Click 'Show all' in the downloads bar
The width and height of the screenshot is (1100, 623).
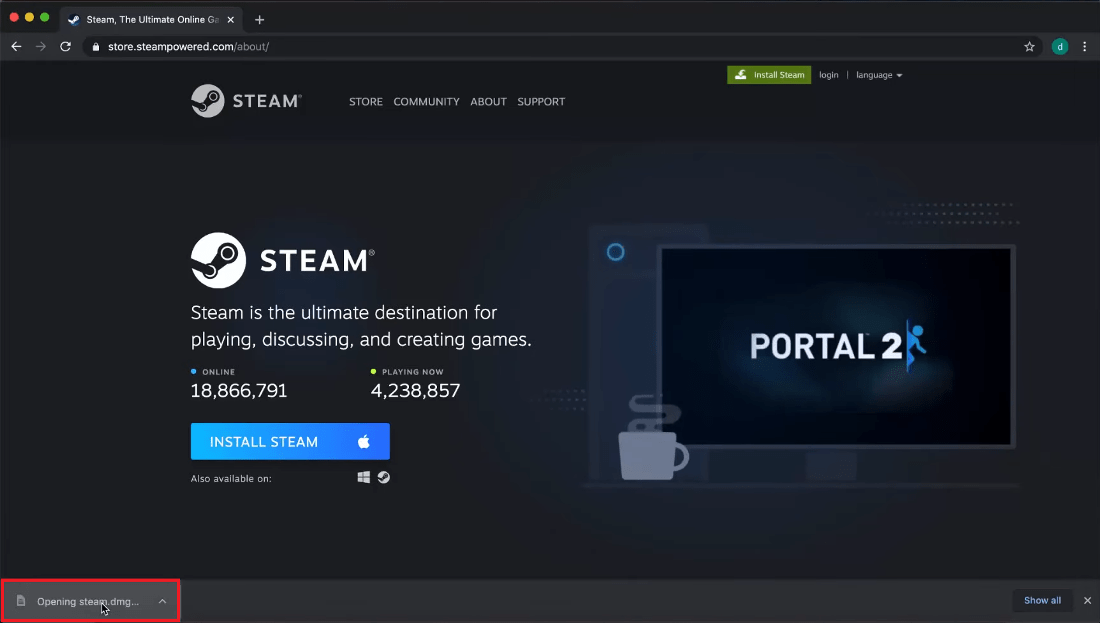coord(1042,600)
